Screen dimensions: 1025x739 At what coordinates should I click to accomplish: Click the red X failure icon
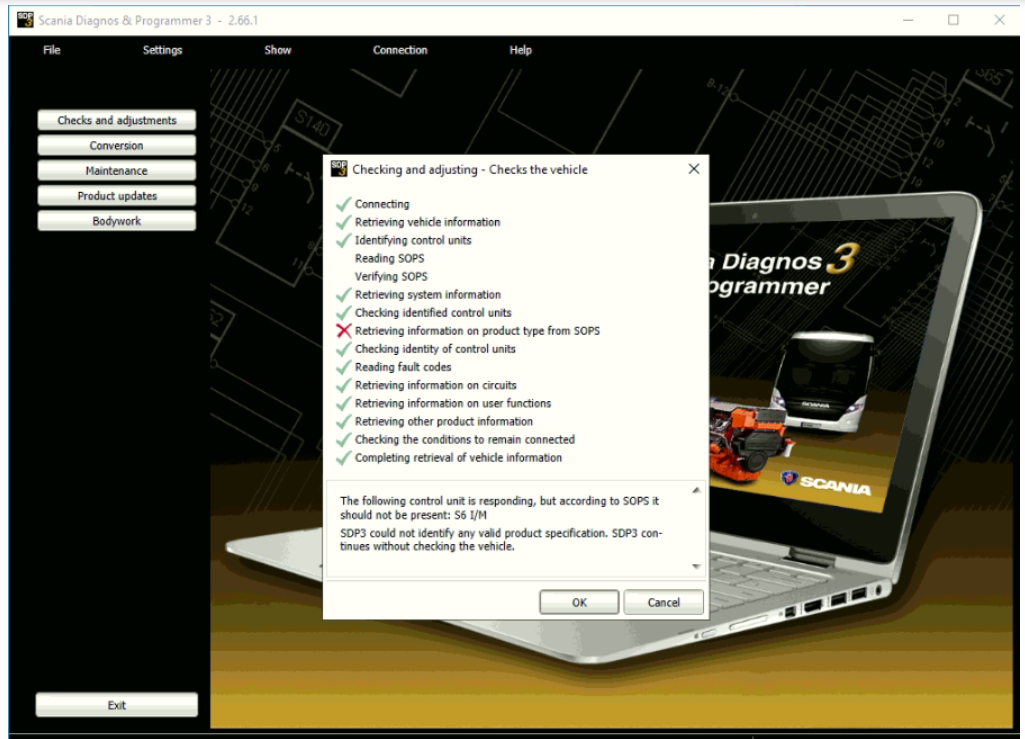(344, 331)
